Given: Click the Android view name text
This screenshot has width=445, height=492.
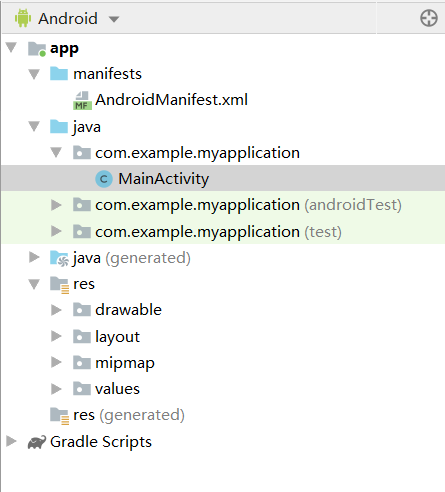Looking at the screenshot, I should [68, 19].
